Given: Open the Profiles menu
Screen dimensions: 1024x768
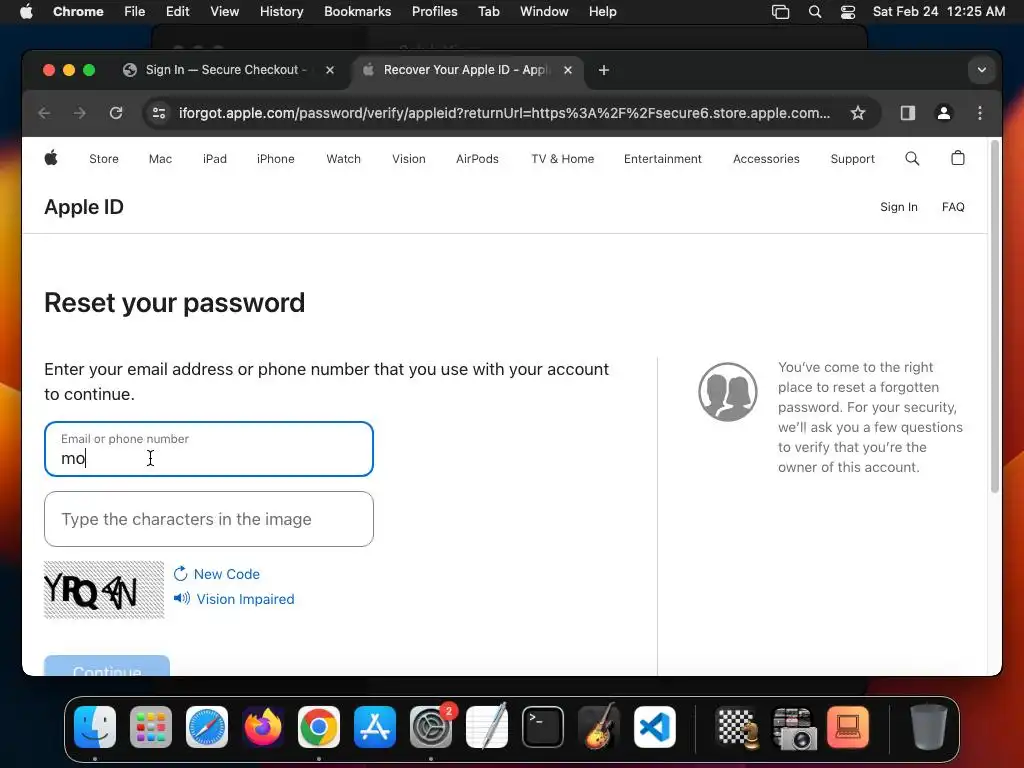Looking at the screenshot, I should tap(435, 12).
